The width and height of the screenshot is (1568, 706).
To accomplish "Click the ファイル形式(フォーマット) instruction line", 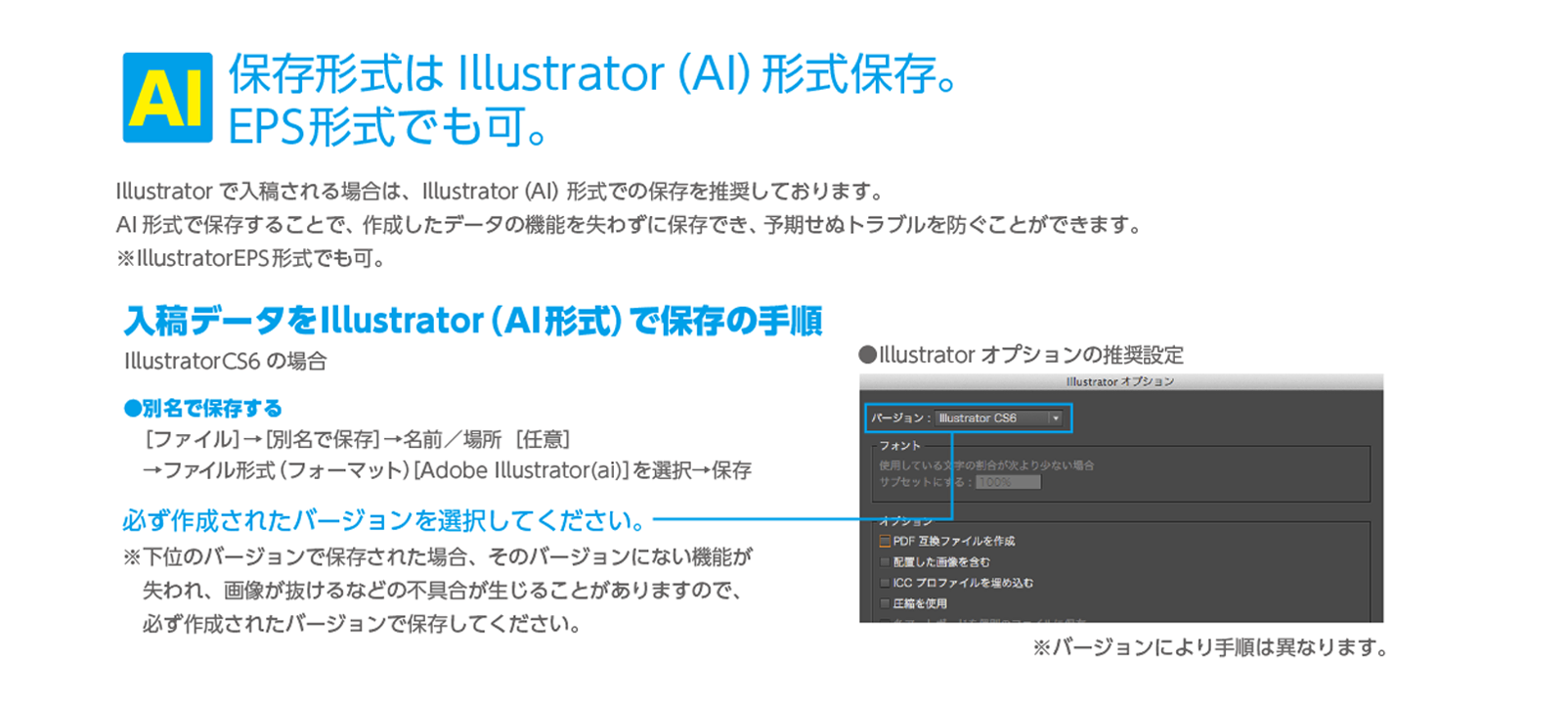I will click(x=448, y=470).
